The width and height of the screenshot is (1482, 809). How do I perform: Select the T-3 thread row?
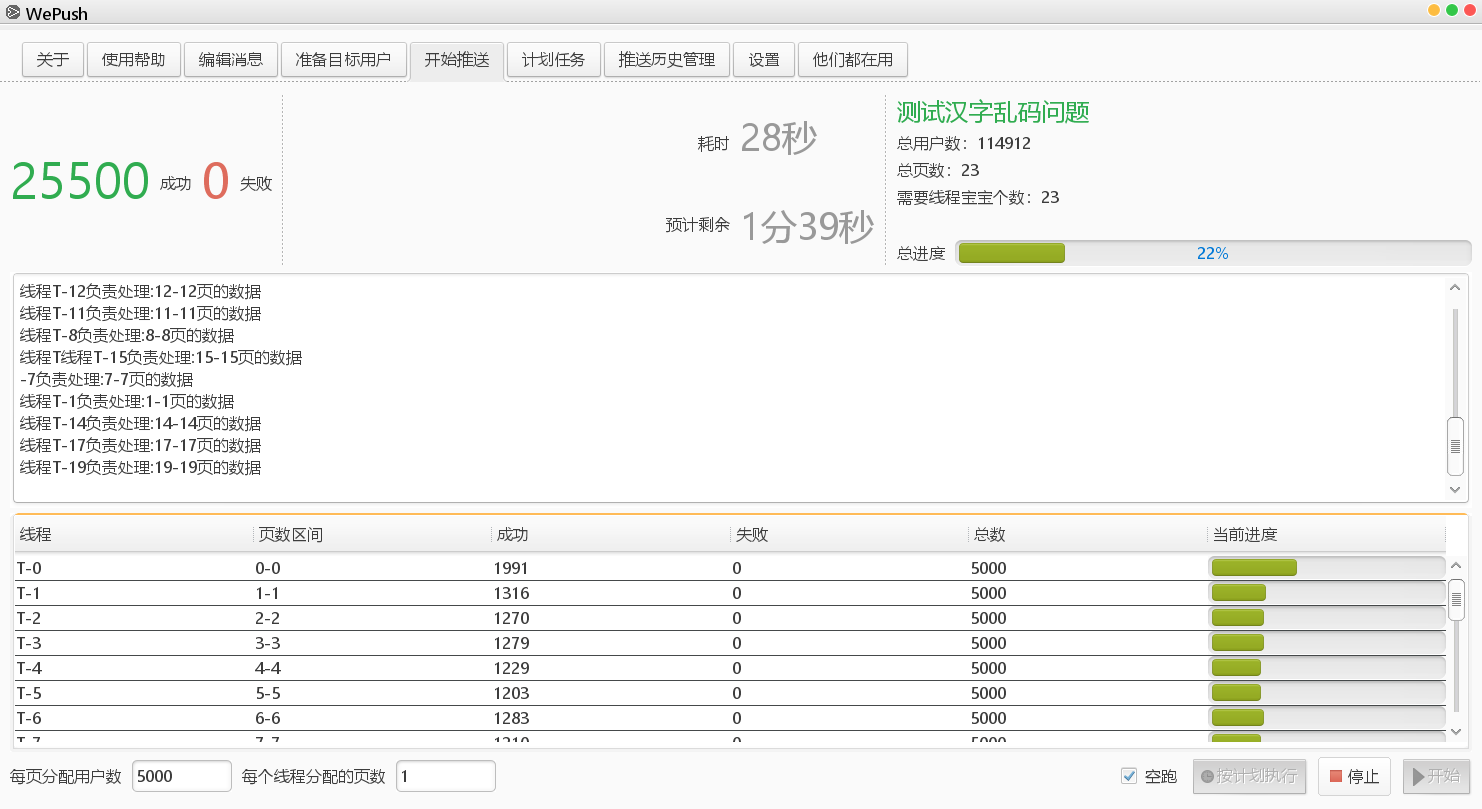[x=730, y=643]
